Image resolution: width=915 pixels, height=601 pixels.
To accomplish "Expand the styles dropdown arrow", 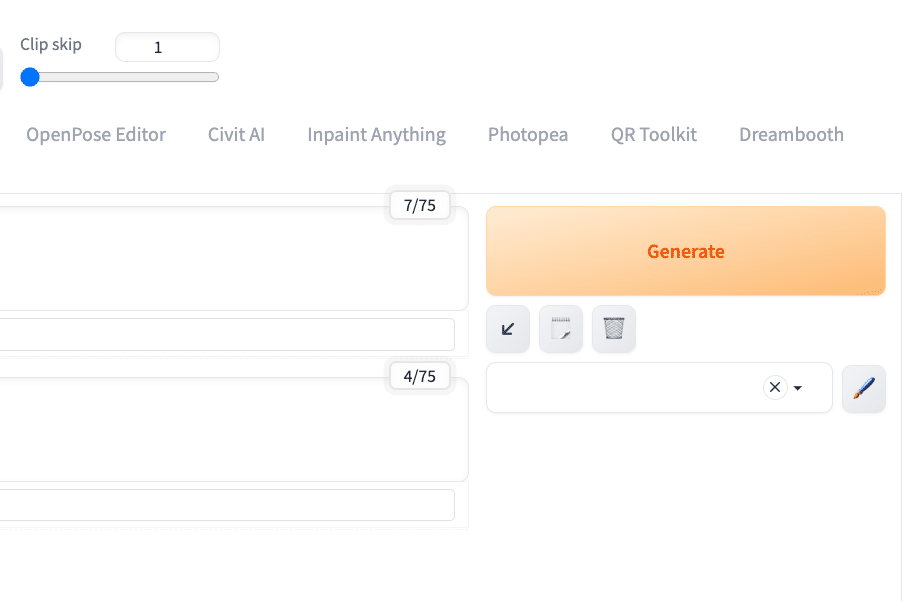I will (x=798, y=388).
